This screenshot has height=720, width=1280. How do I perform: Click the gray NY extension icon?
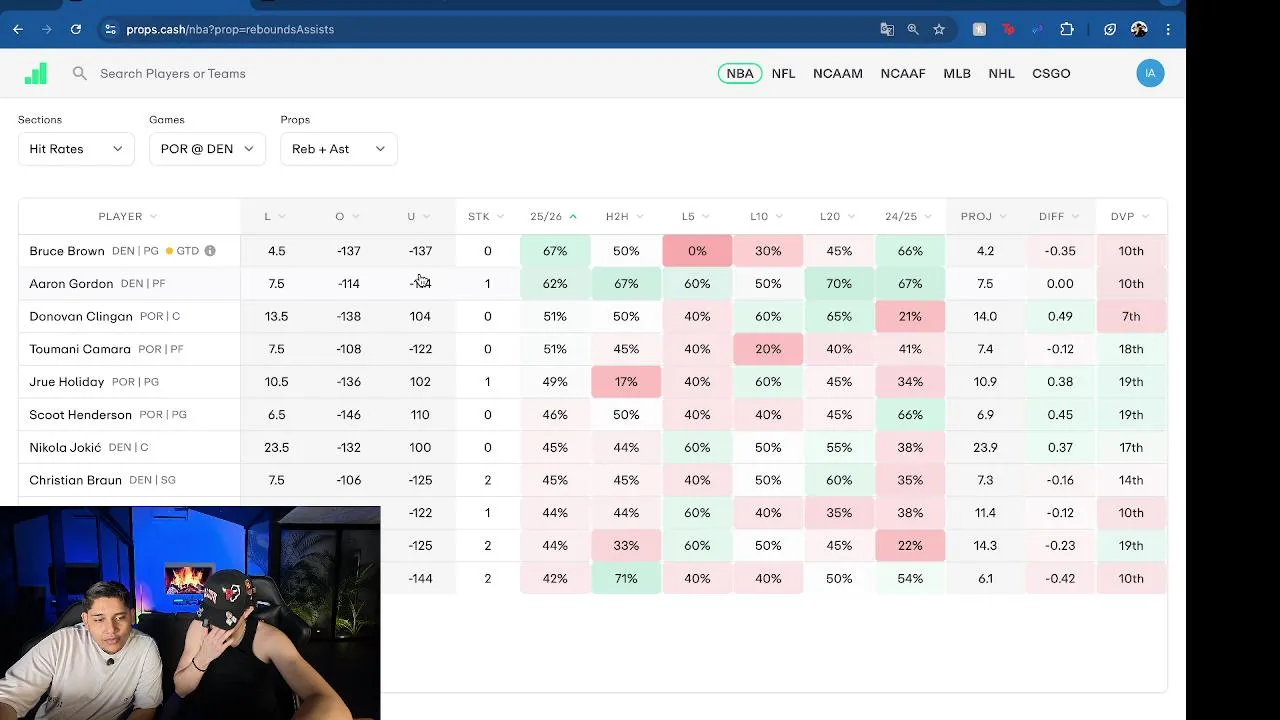[979, 29]
